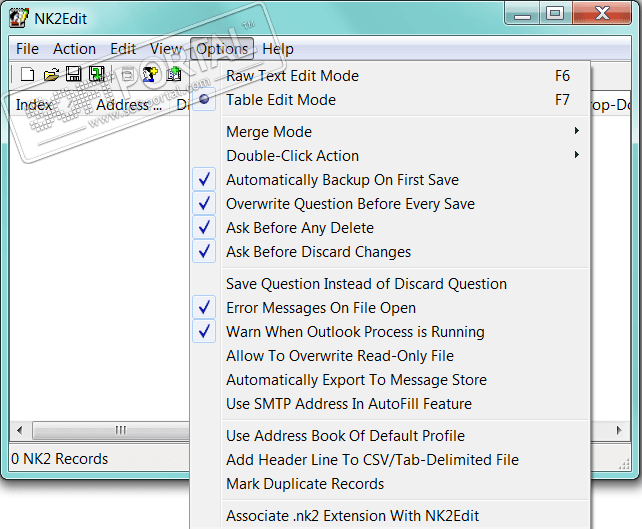Toggle Ask Before Discard Changes

[391, 252]
